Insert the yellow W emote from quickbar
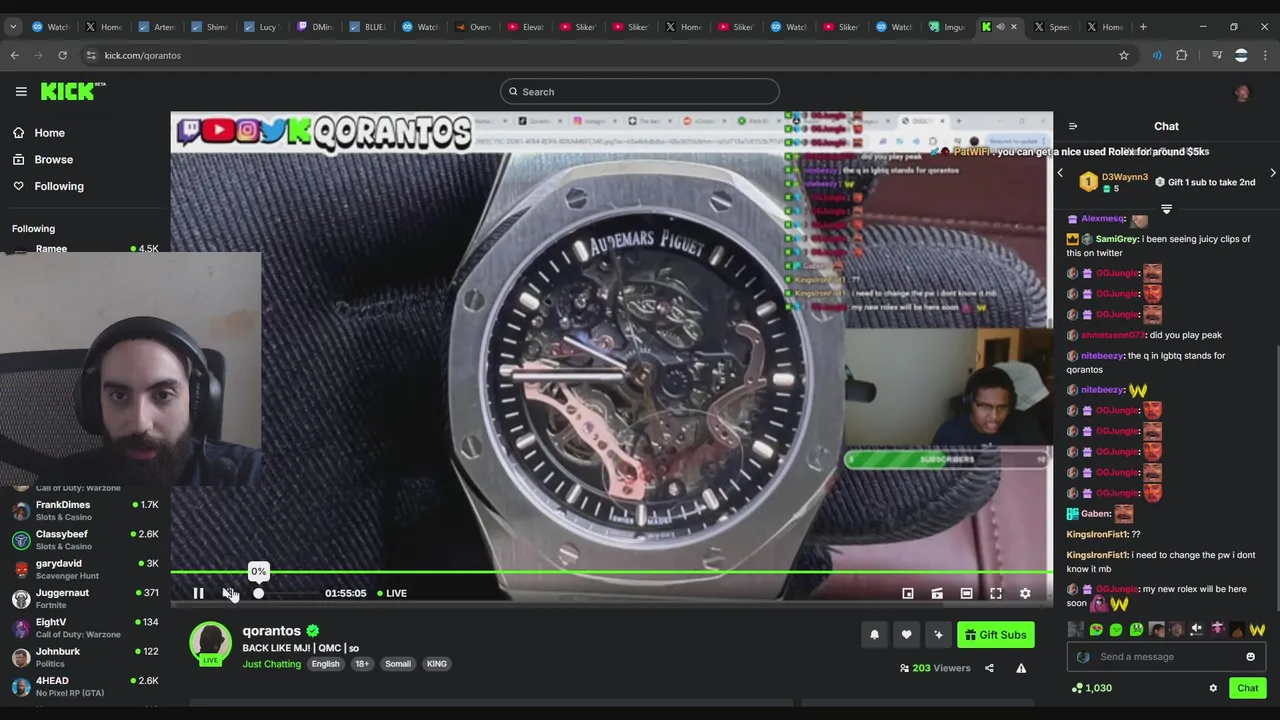Screen dimensions: 1280x720 click(1257, 629)
